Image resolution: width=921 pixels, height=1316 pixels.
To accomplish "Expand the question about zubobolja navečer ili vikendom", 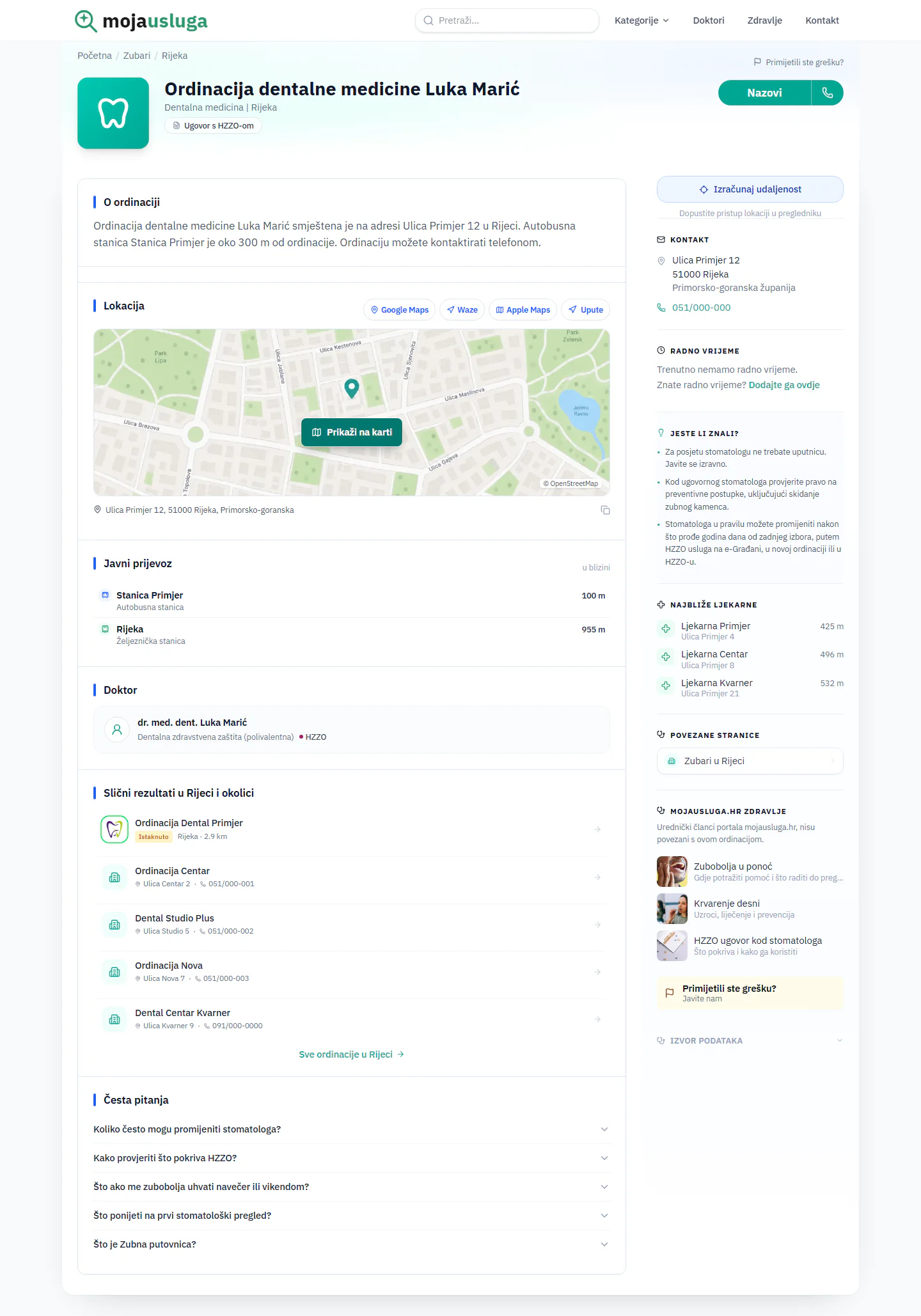I will coord(352,1187).
